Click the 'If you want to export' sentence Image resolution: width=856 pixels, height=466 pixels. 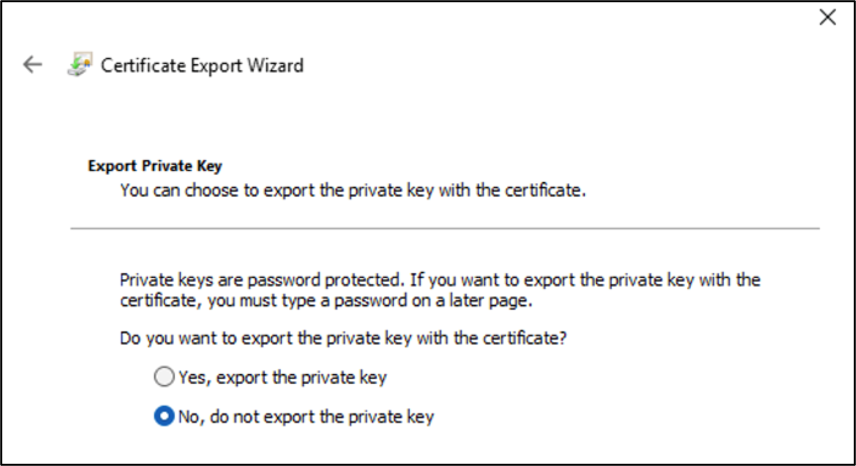(x=585, y=280)
